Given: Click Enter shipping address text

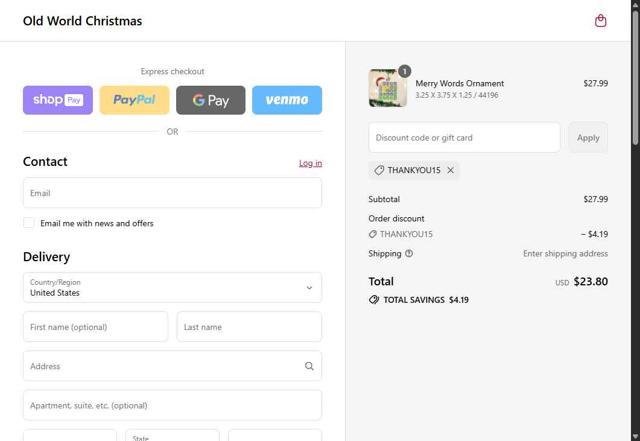Looking at the screenshot, I should pos(565,254).
